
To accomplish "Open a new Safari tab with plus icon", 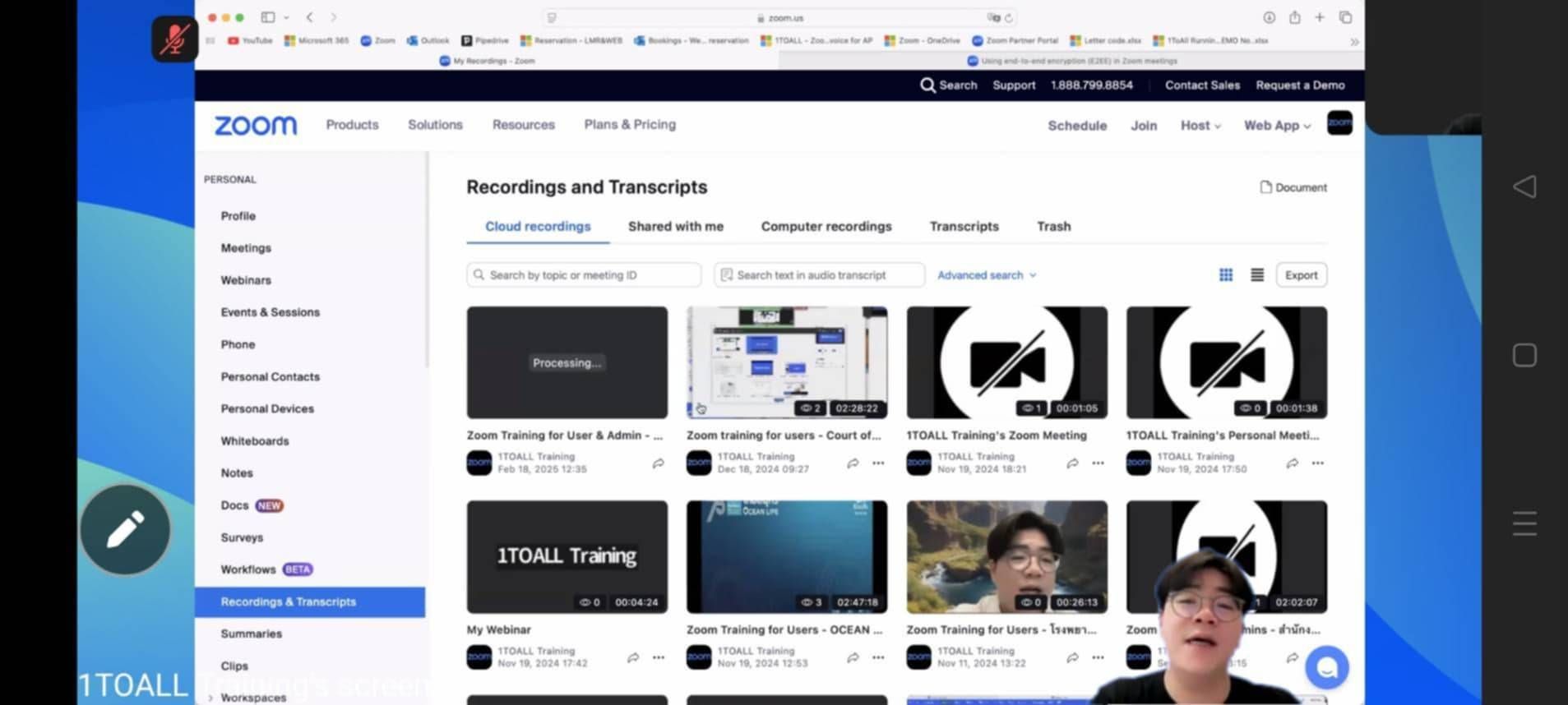I will (1320, 17).
